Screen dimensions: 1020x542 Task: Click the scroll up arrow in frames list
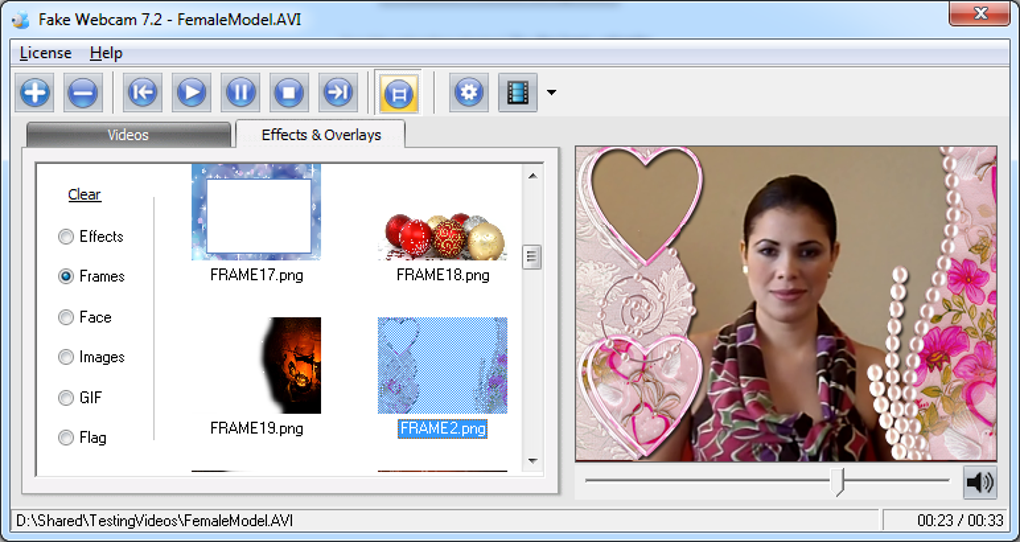(x=533, y=176)
